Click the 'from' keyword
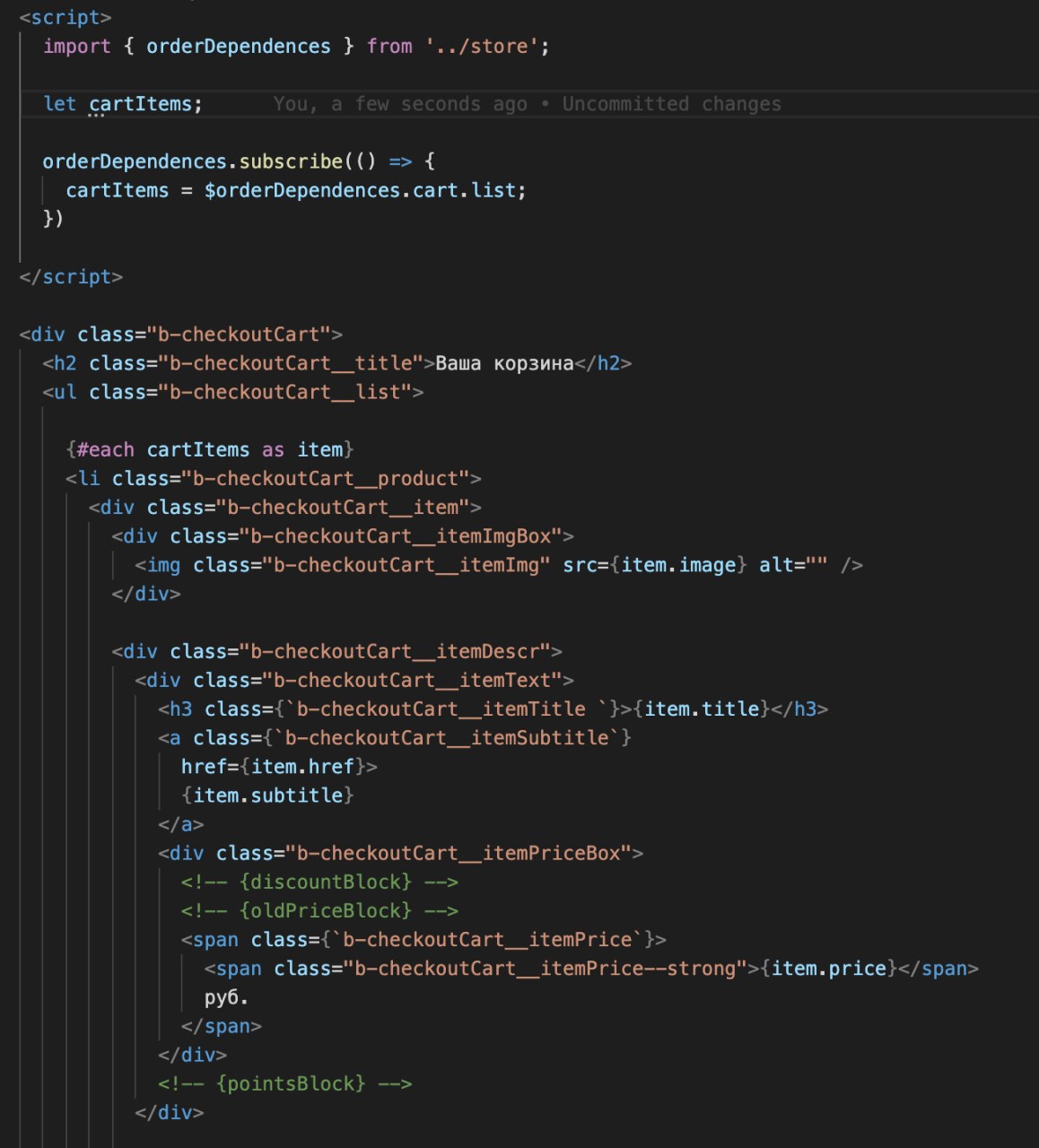Screen dimensions: 1039x1148 coord(389,46)
